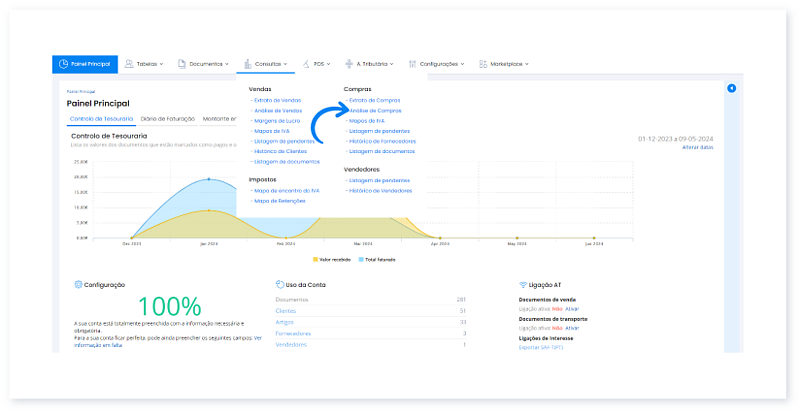
Task: Open the Marketplace dropdown arrow
Action: pyautogui.click(x=526, y=64)
